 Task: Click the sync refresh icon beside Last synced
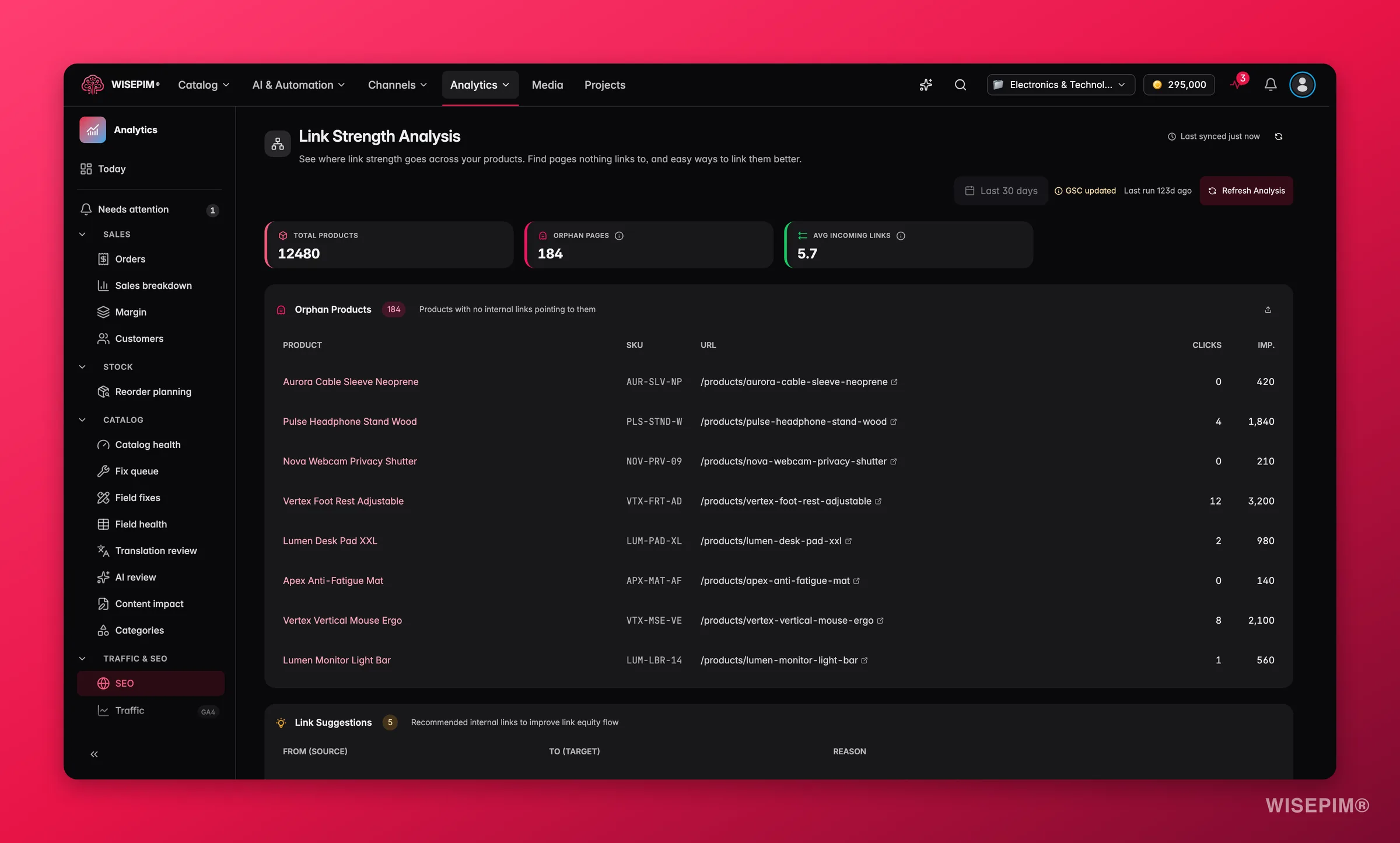1279,137
